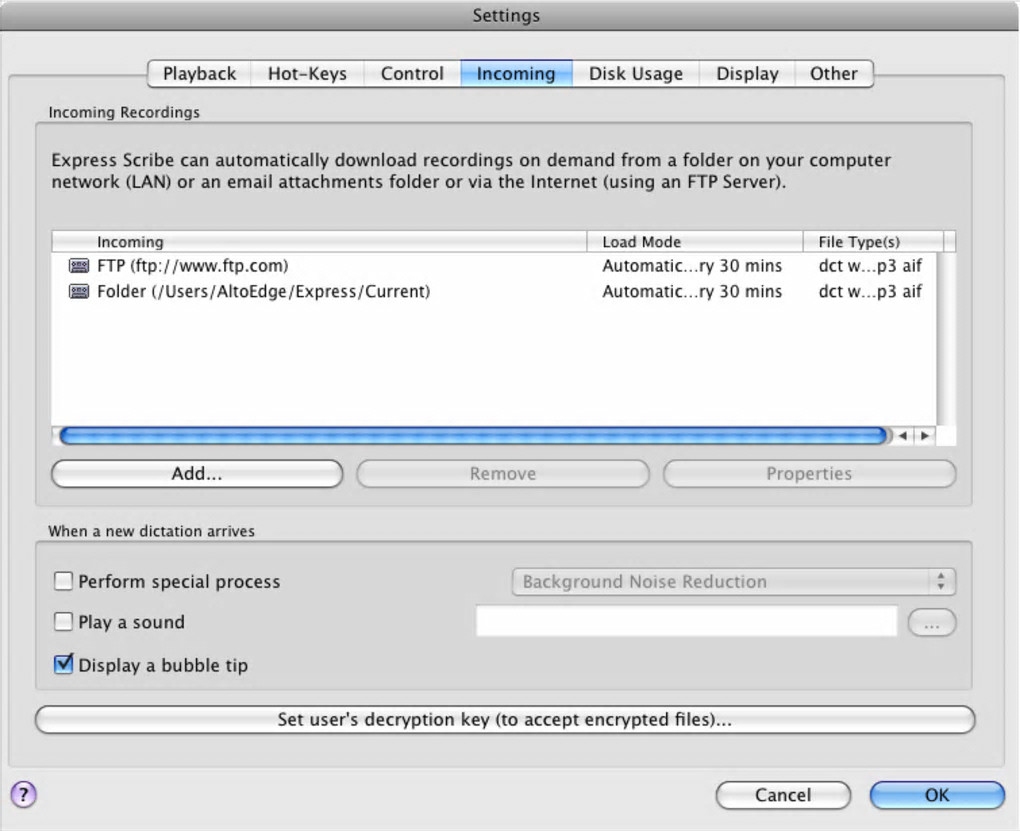Enable Play a sound checkbox
The image size is (1020, 831).
coord(63,621)
